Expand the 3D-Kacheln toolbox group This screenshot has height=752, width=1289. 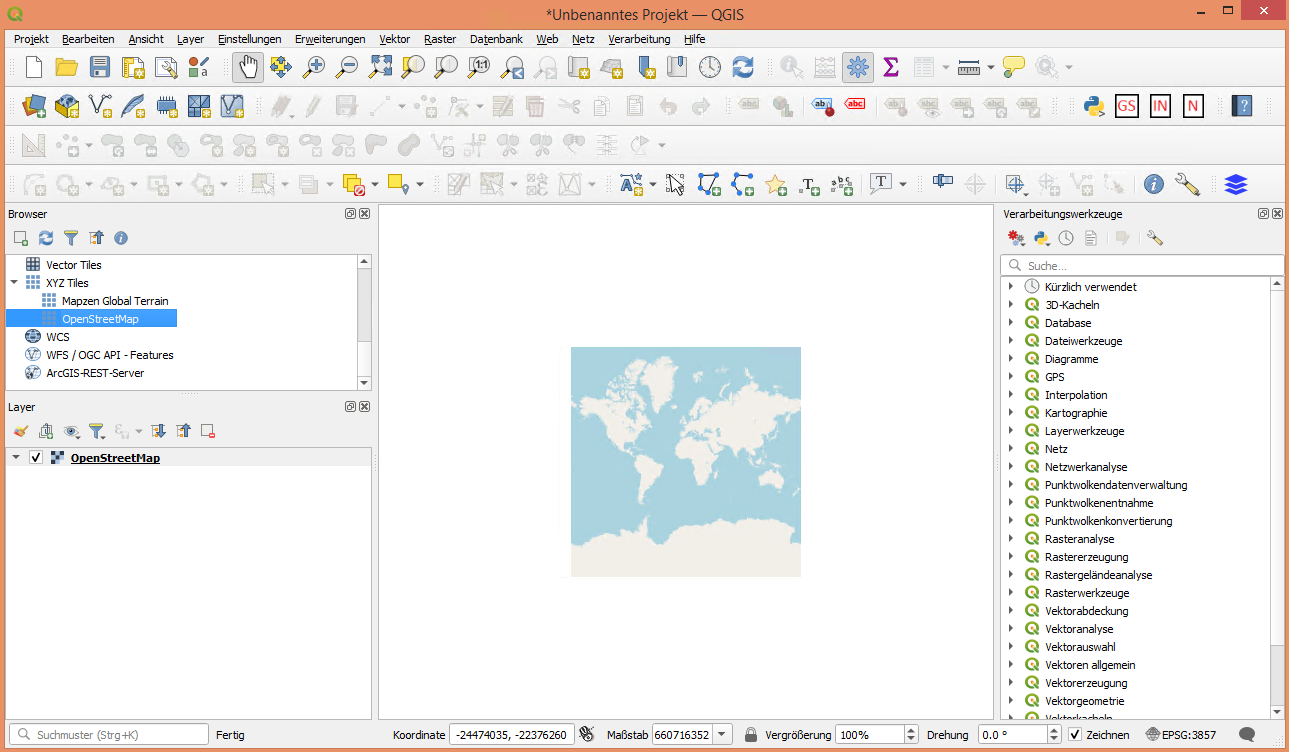pos(1011,305)
